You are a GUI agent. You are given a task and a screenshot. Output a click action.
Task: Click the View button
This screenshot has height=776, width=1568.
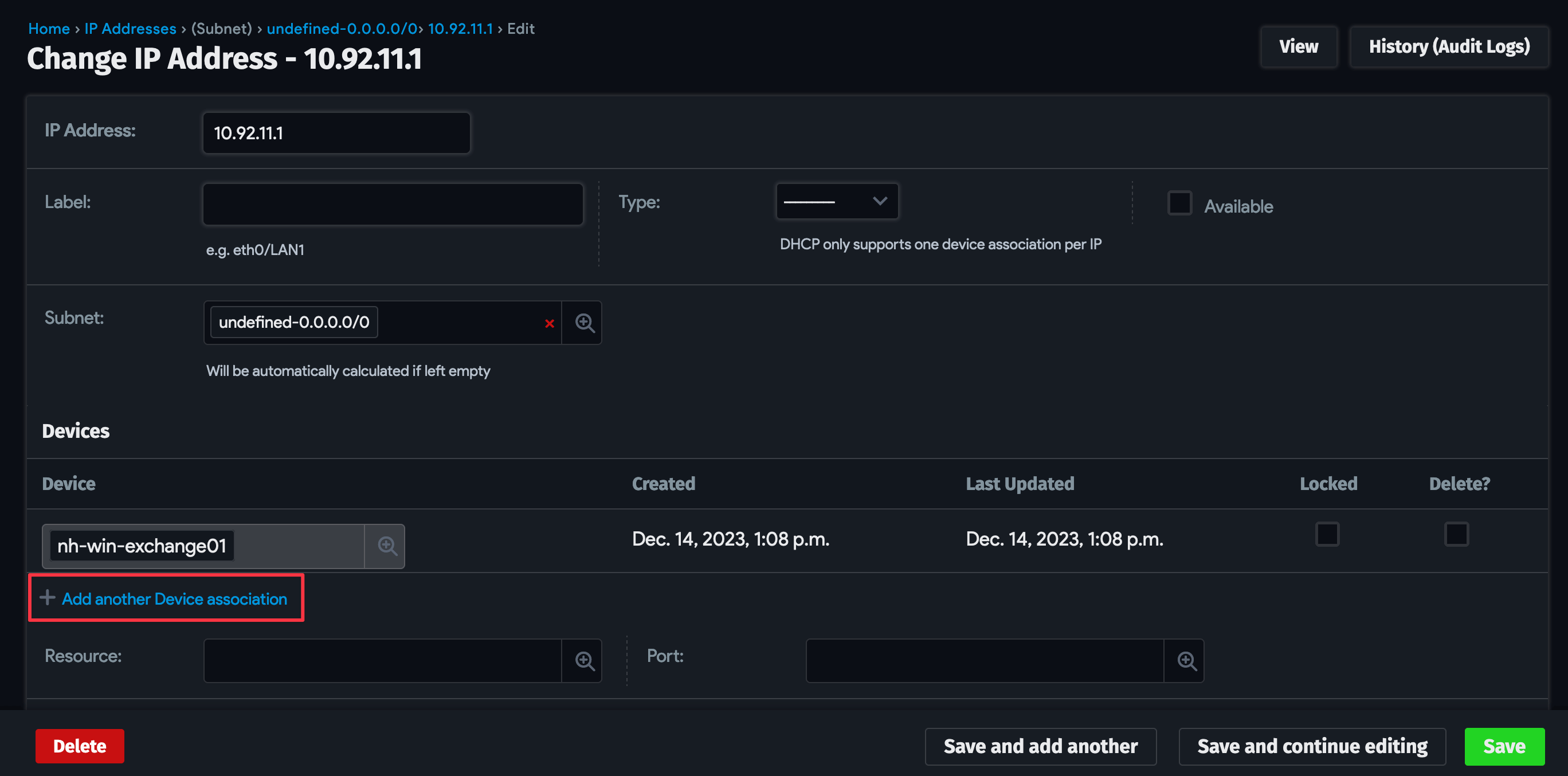click(1298, 47)
